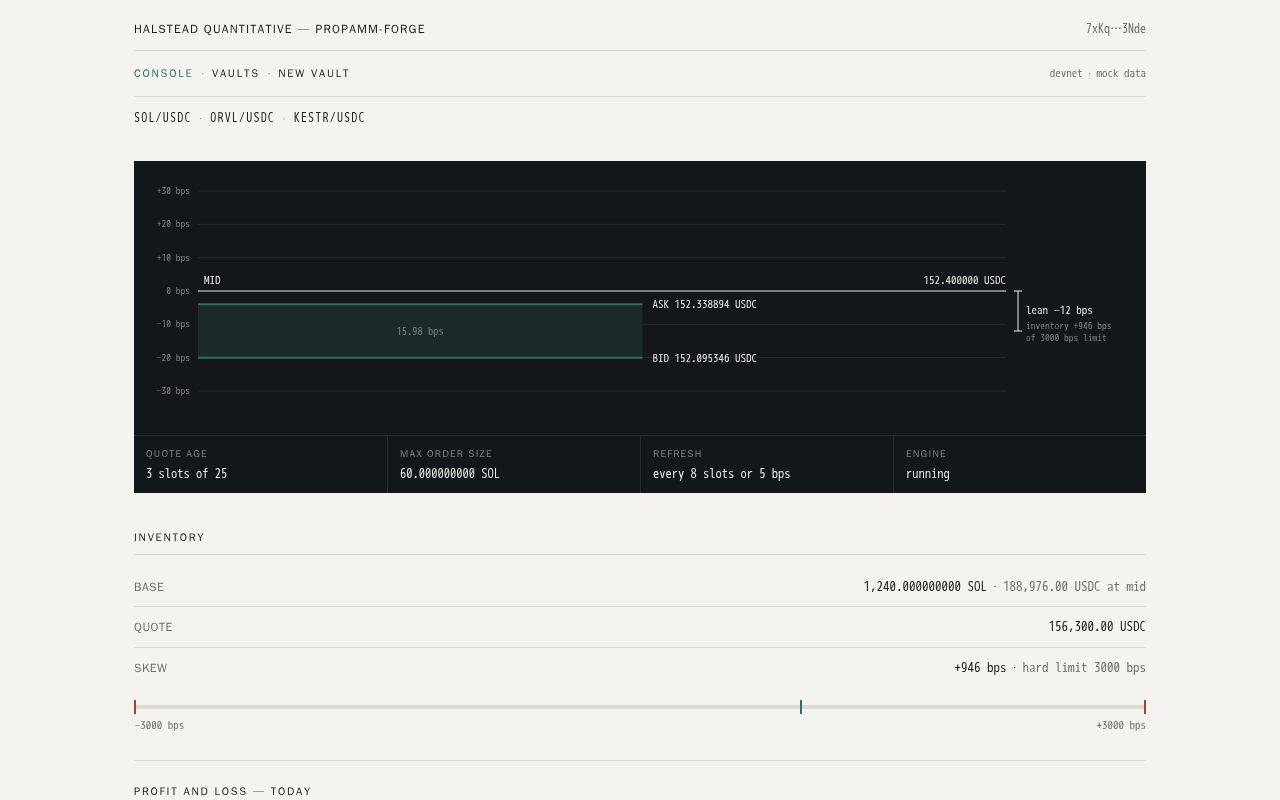Switch to the ORVL/USDC market tab

click(242, 118)
